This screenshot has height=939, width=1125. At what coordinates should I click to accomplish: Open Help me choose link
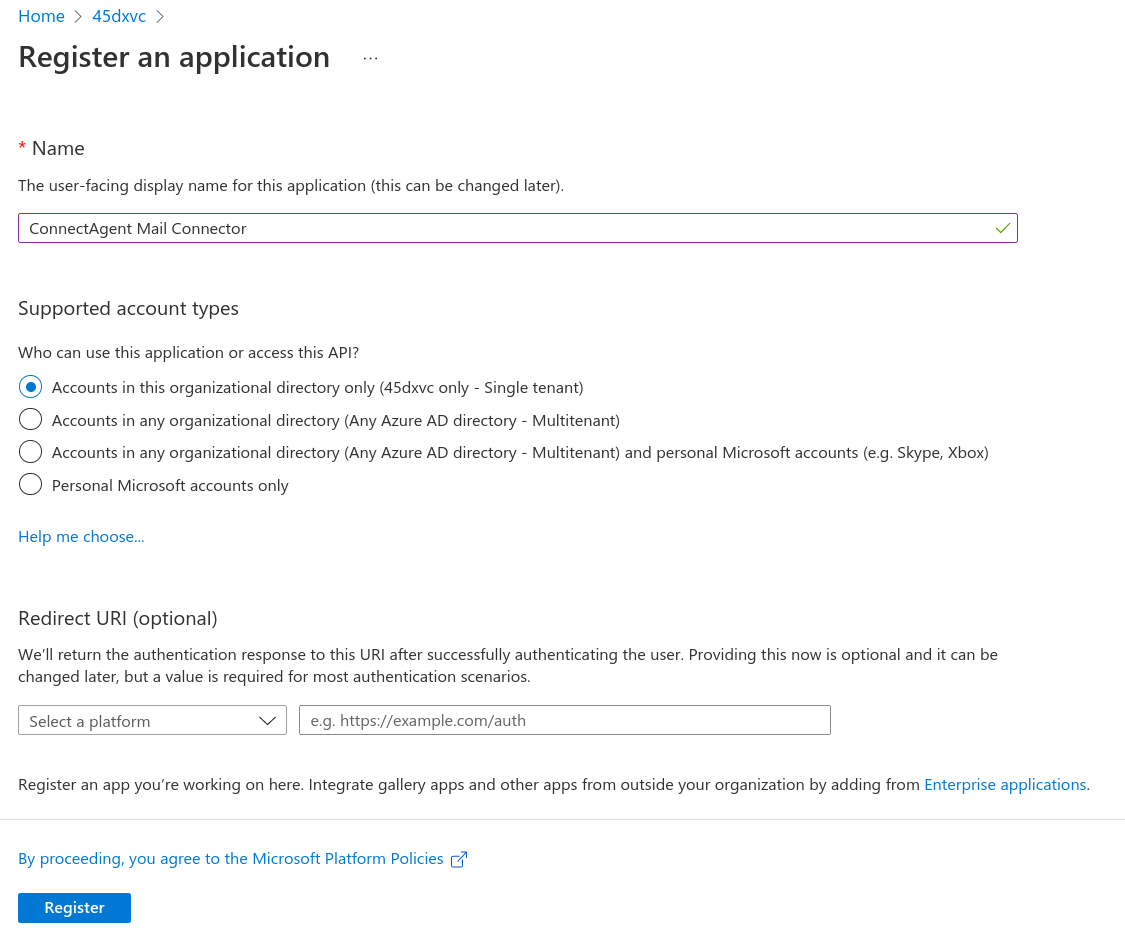point(81,537)
